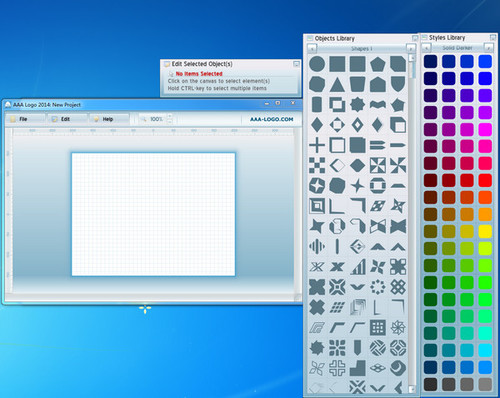Select the plus cross shape

click(x=317, y=145)
